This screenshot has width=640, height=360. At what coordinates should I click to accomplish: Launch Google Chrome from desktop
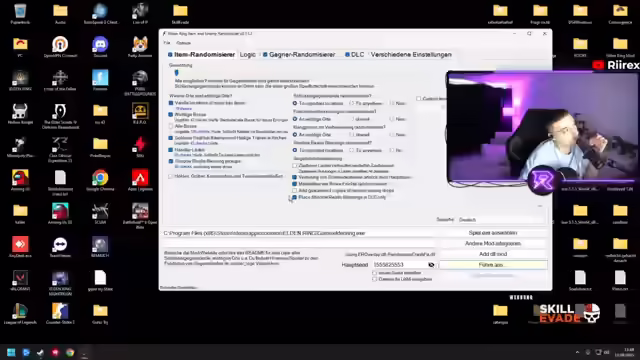coord(100,180)
